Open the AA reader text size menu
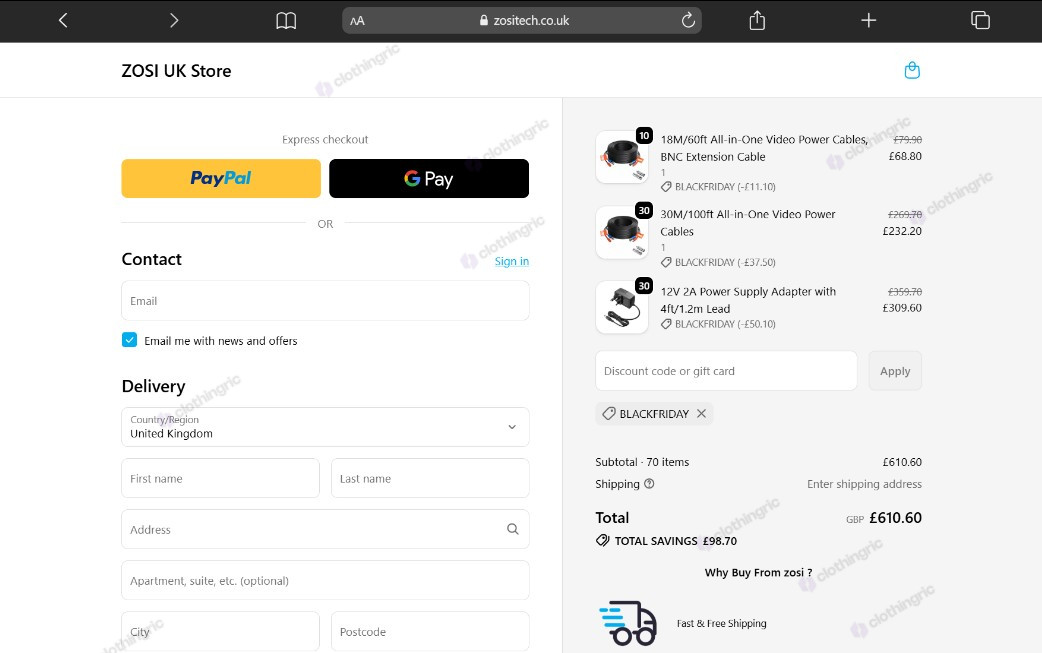1042x653 pixels. click(x=358, y=21)
